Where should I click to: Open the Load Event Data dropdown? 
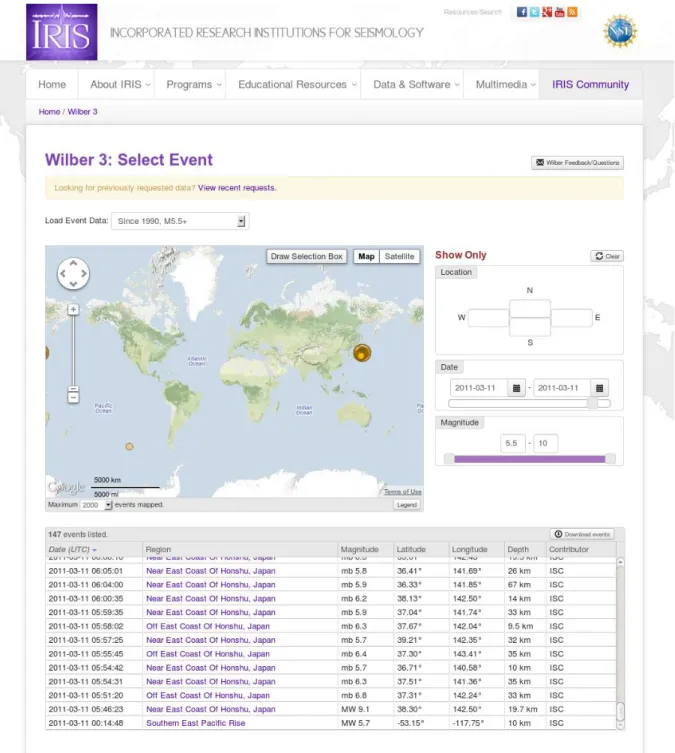pos(180,221)
